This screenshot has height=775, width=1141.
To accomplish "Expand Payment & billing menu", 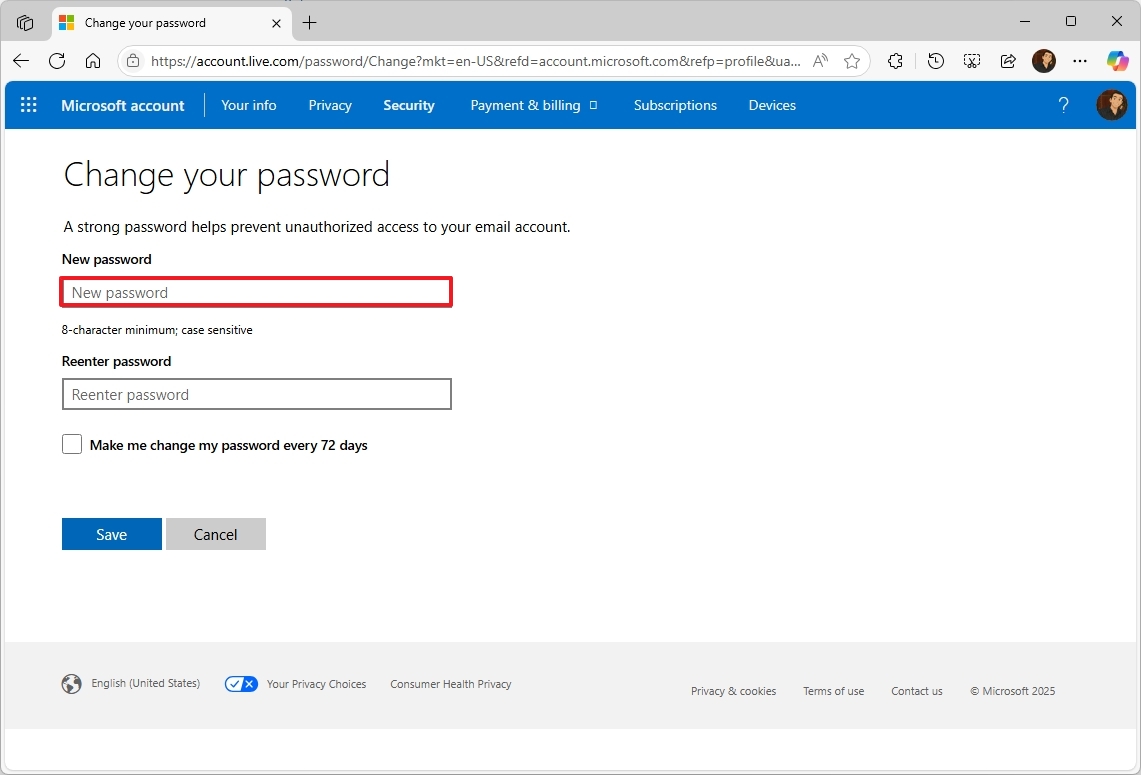I will pyautogui.click(x=534, y=106).
